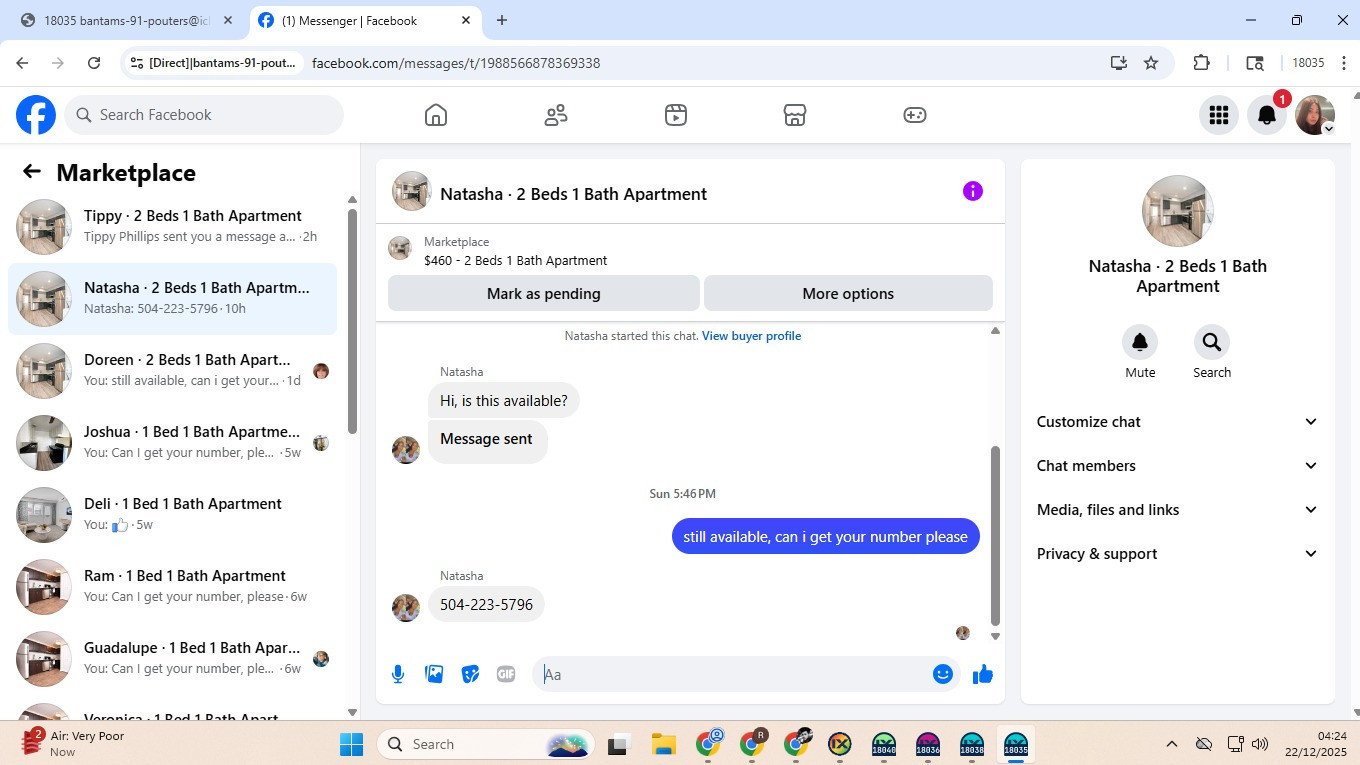Screen dimensions: 1360x765
Task: Switch to the bantams-91-pouters browser tab
Action: tap(127, 20)
